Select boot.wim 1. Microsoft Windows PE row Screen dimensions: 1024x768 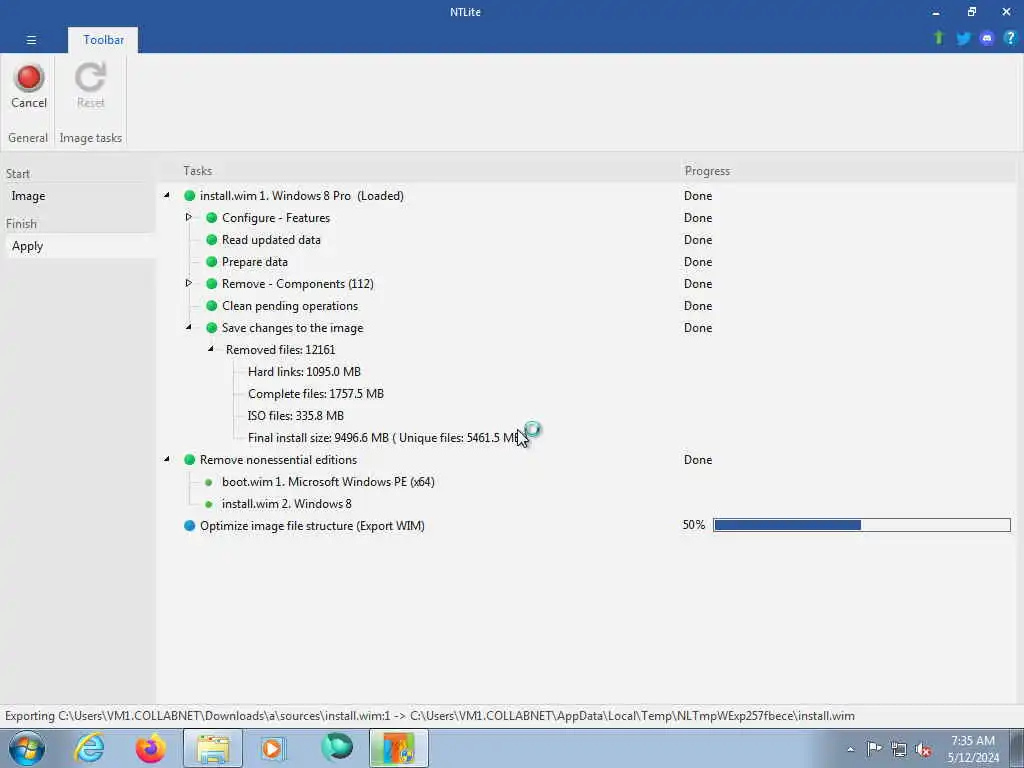[x=328, y=482]
